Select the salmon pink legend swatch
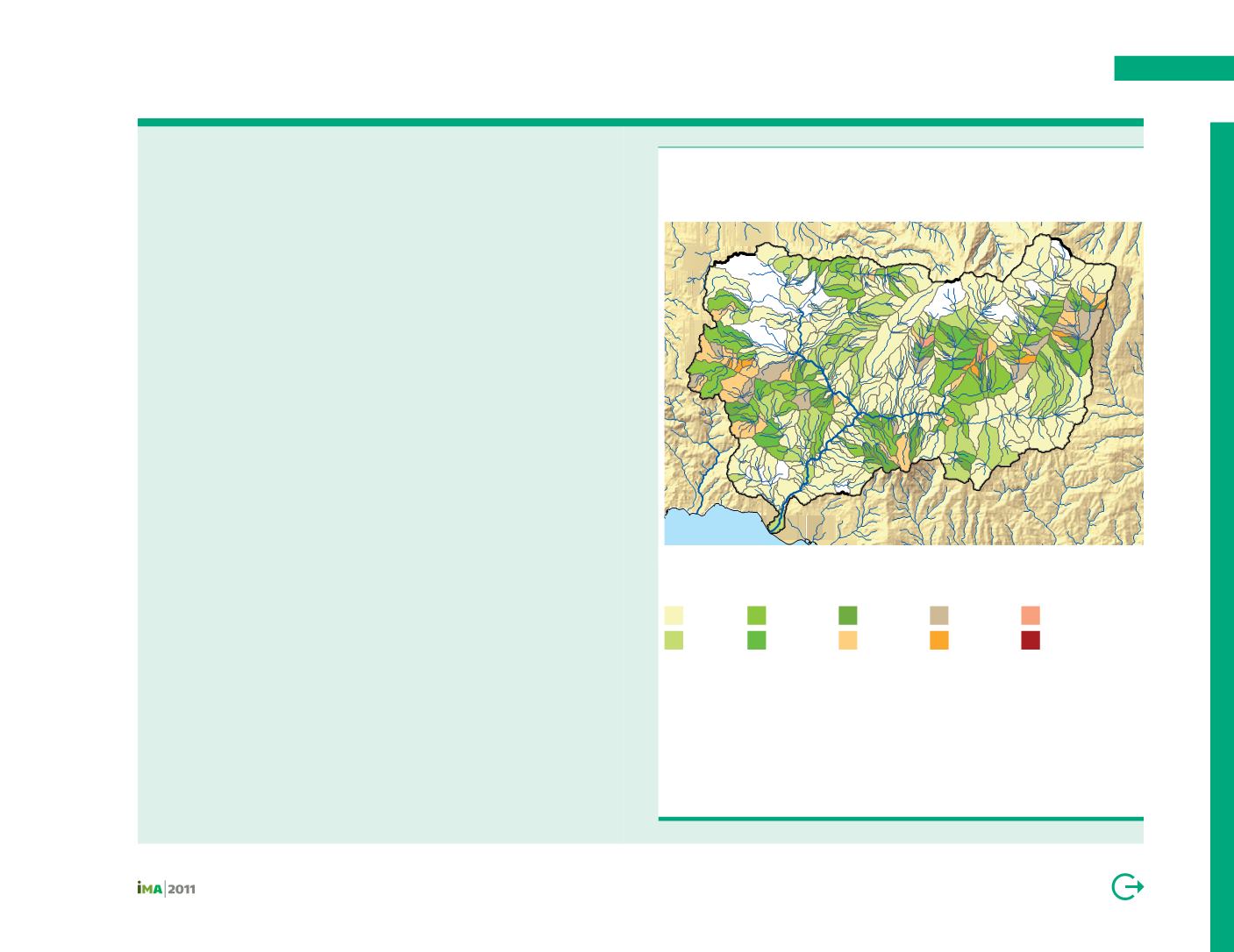The height and width of the screenshot is (952, 1234). 1031,615
